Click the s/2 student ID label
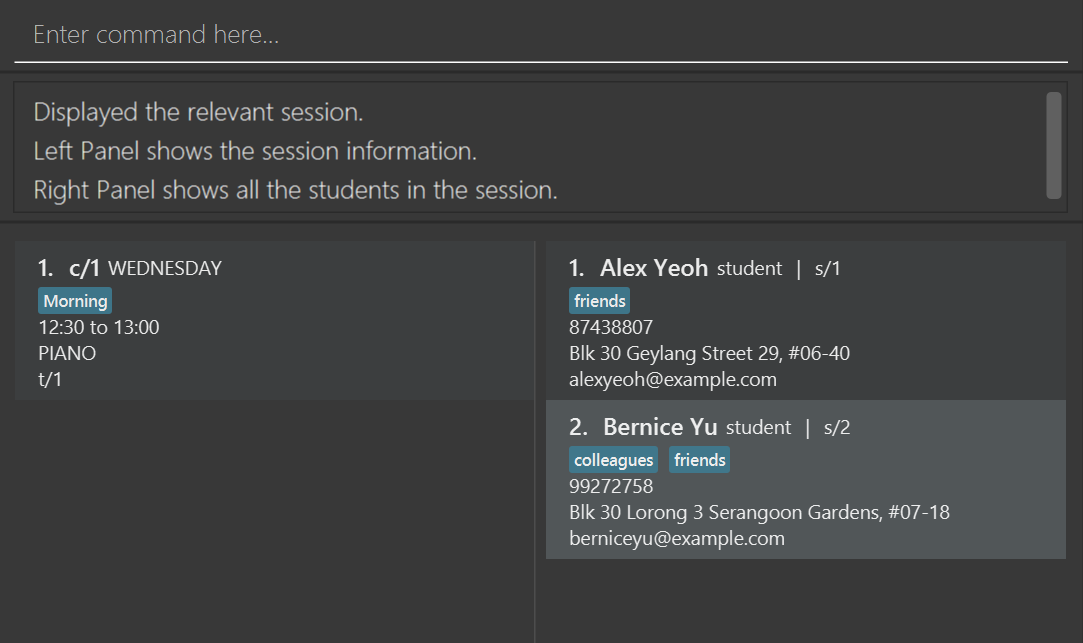 click(837, 428)
